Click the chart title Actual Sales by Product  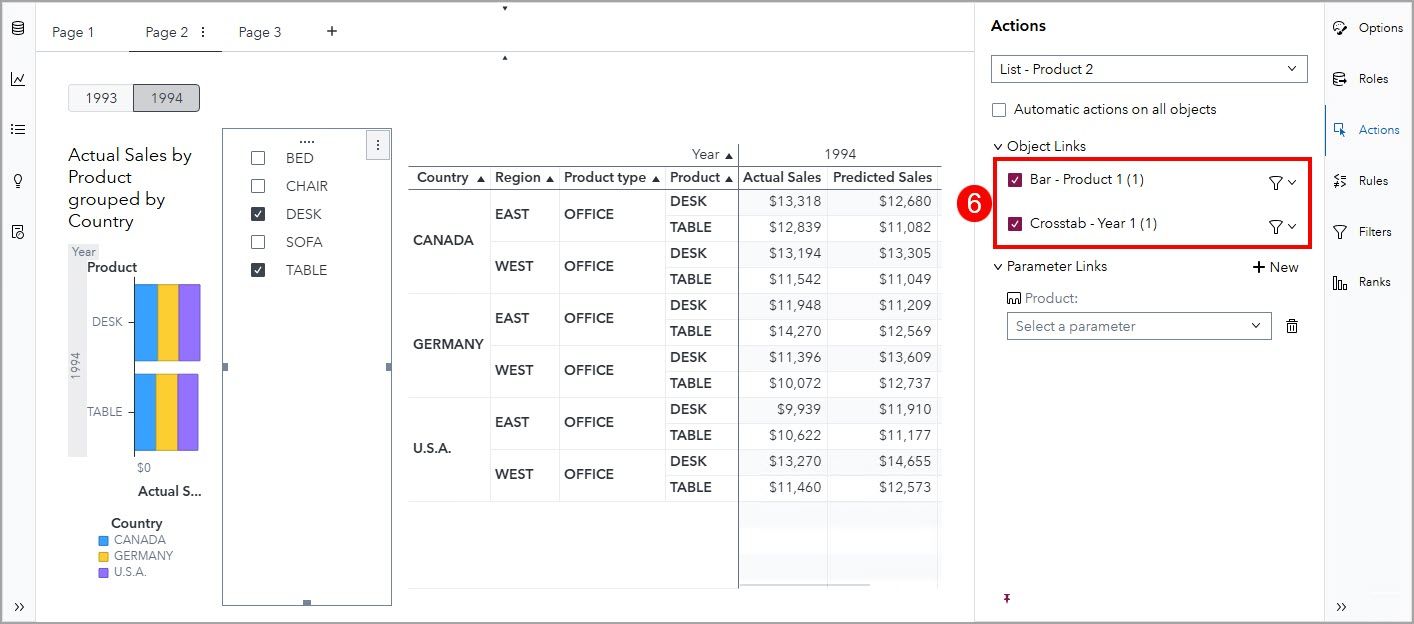[x=129, y=188]
